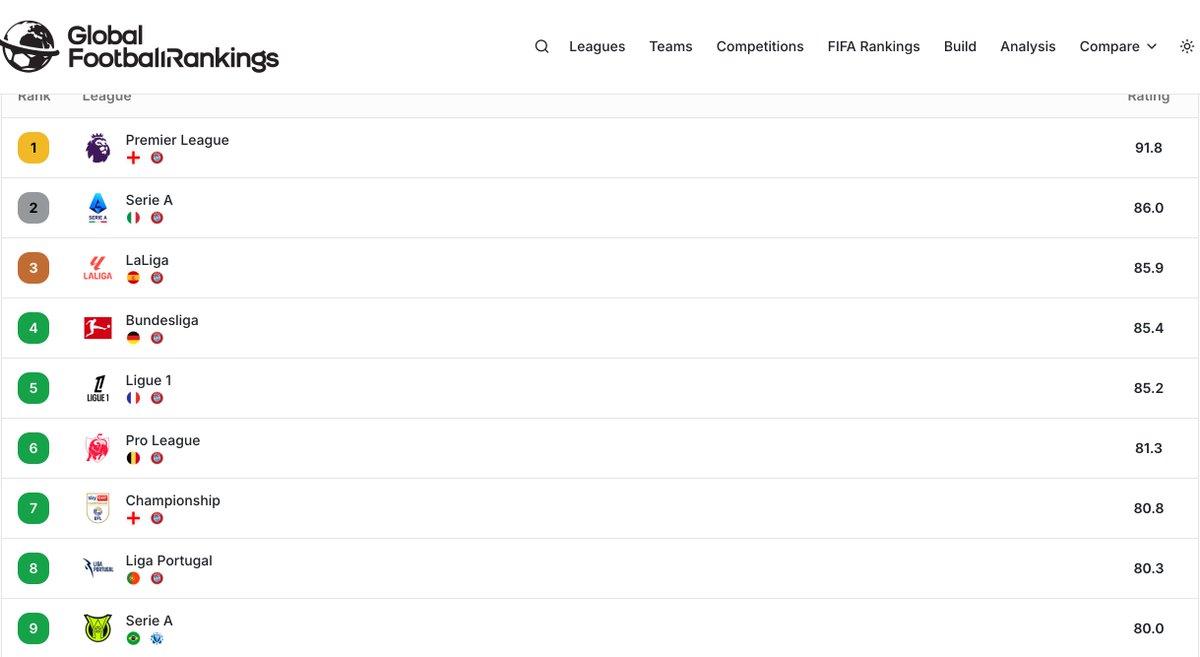Click the Bundesliga logo icon
The height and width of the screenshot is (657, 1200).
tap(98, 328)
